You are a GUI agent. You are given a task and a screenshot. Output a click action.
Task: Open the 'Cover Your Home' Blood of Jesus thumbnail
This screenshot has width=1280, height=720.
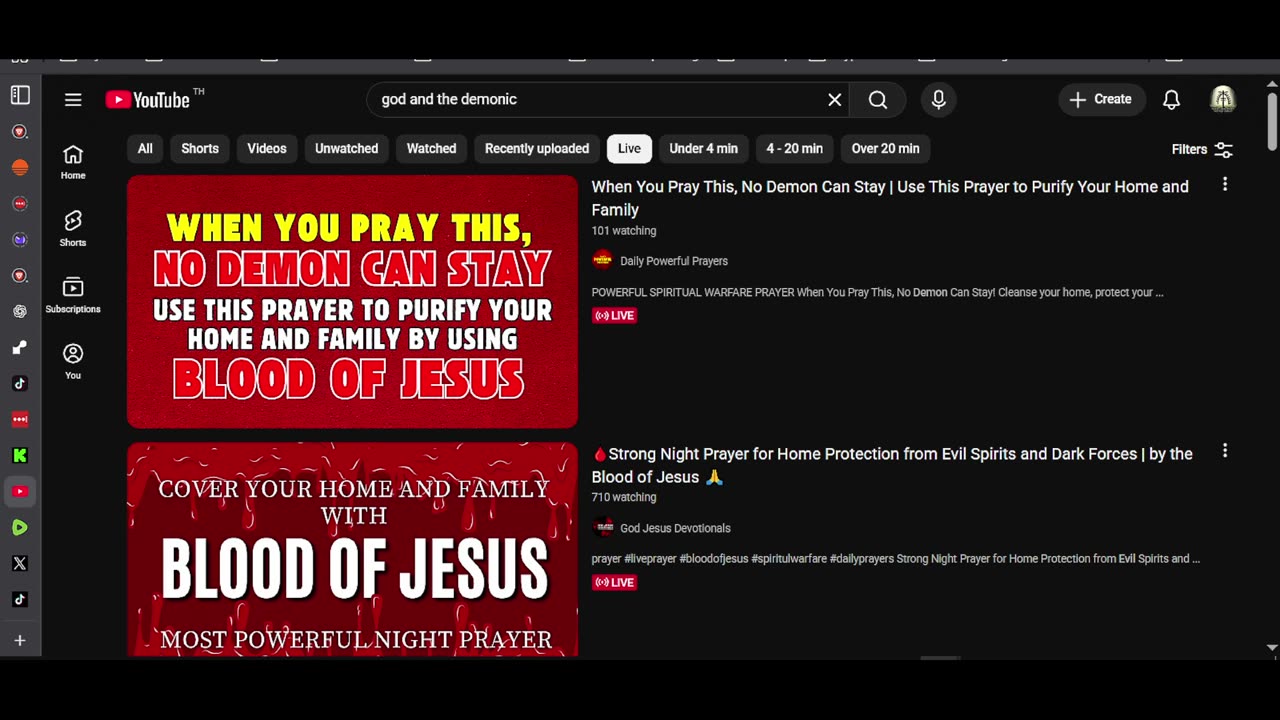(x=352, y=549)
